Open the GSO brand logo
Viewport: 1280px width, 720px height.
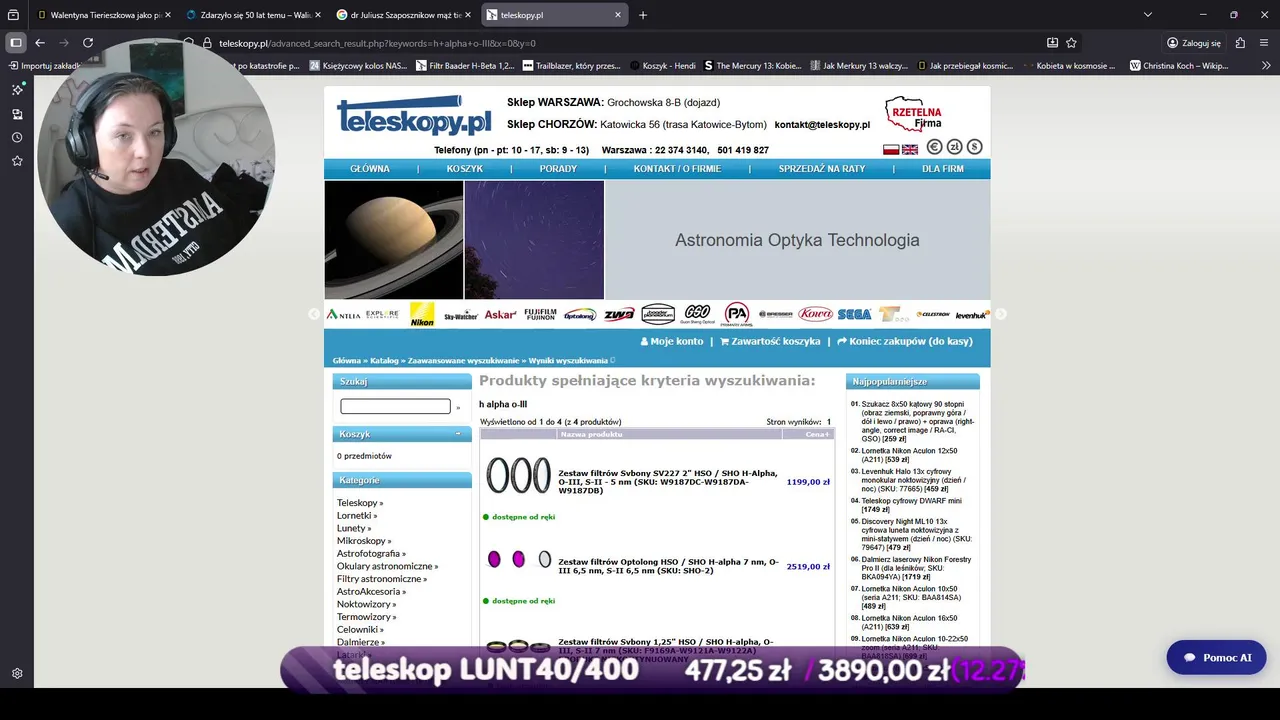pyautogui.click(x=697, y=314)
